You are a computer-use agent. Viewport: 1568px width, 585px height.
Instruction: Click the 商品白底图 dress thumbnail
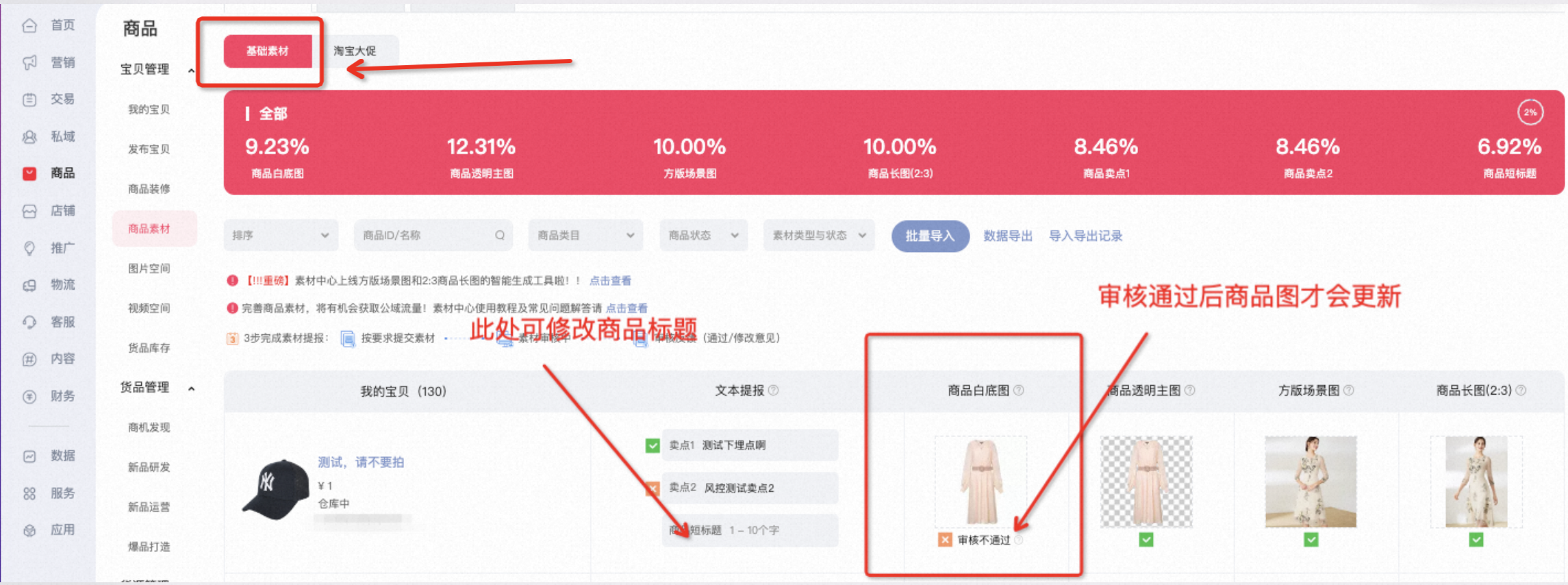click(x=981, y=482)
